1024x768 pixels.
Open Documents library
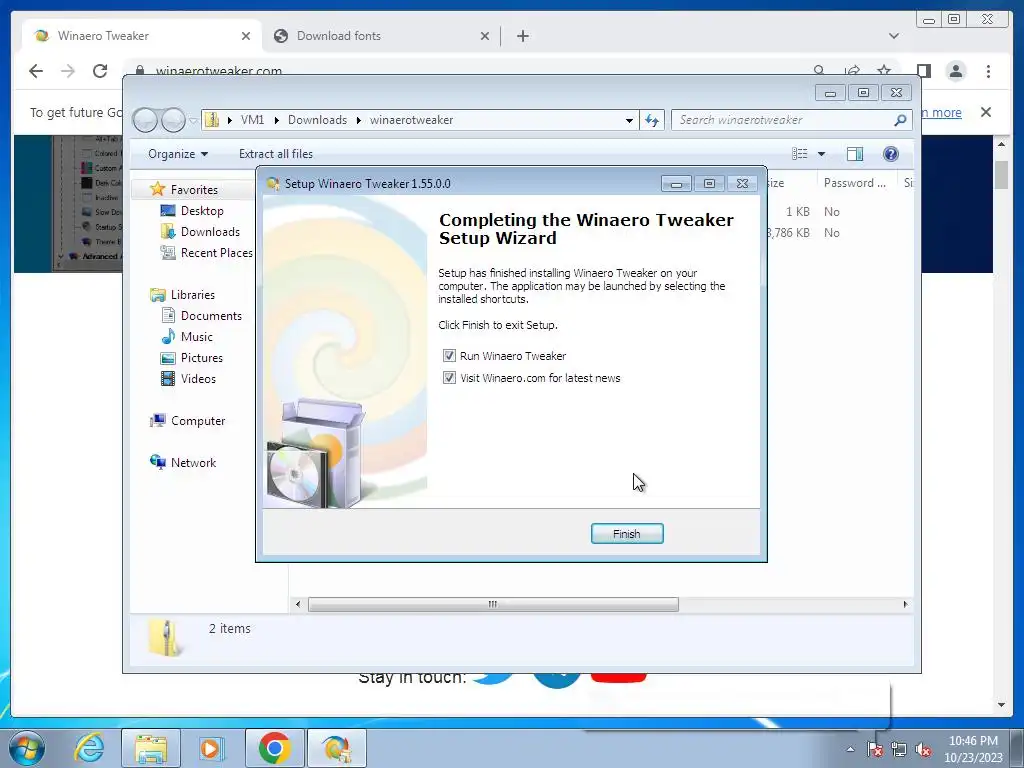point(211,316)
